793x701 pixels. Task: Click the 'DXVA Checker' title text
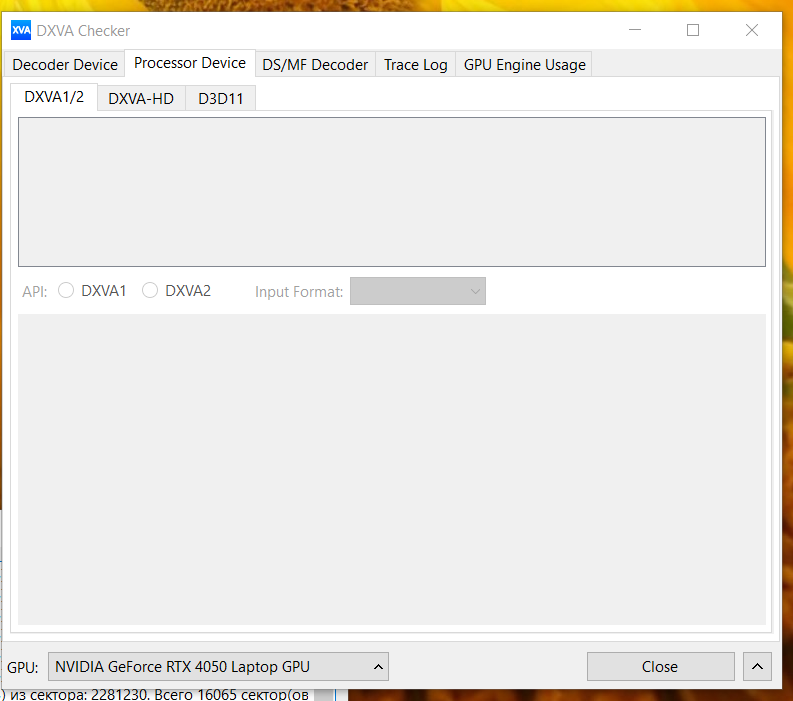tap(83, 31)
